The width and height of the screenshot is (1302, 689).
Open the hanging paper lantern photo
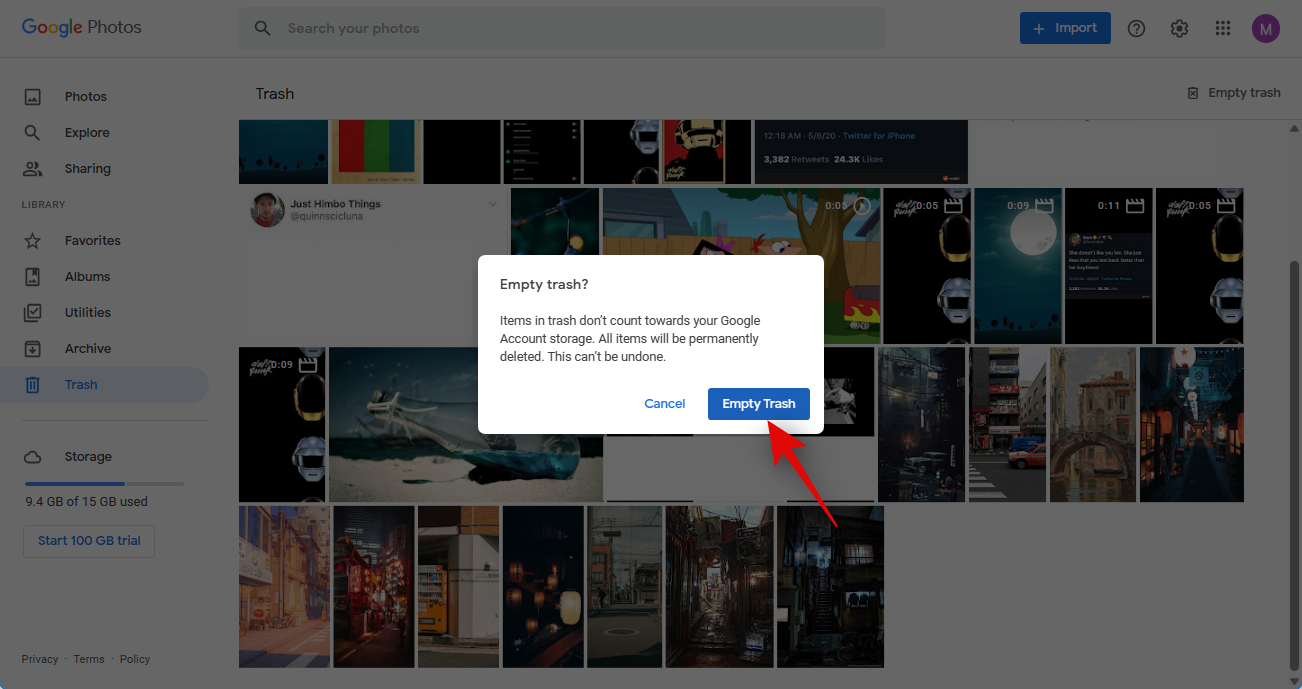tap(543, 587)
